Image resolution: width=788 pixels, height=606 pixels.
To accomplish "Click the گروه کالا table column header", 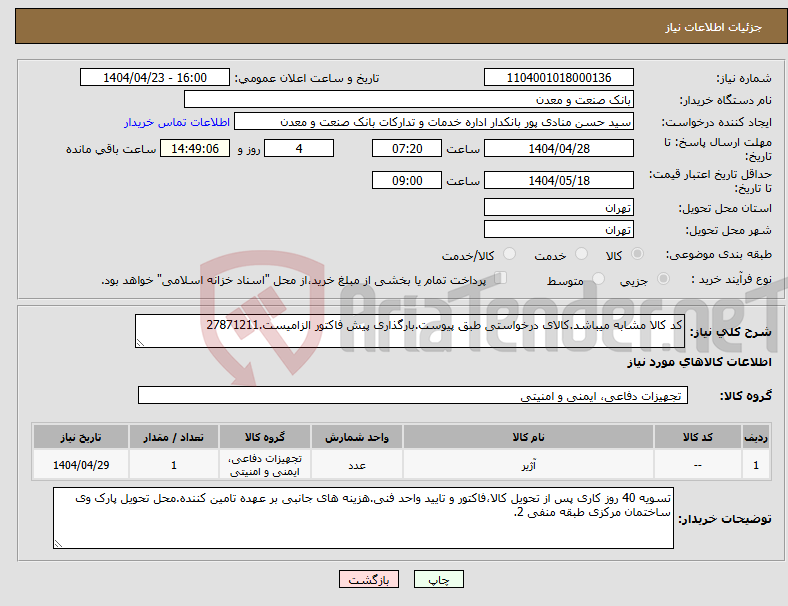I will [265, 437].
